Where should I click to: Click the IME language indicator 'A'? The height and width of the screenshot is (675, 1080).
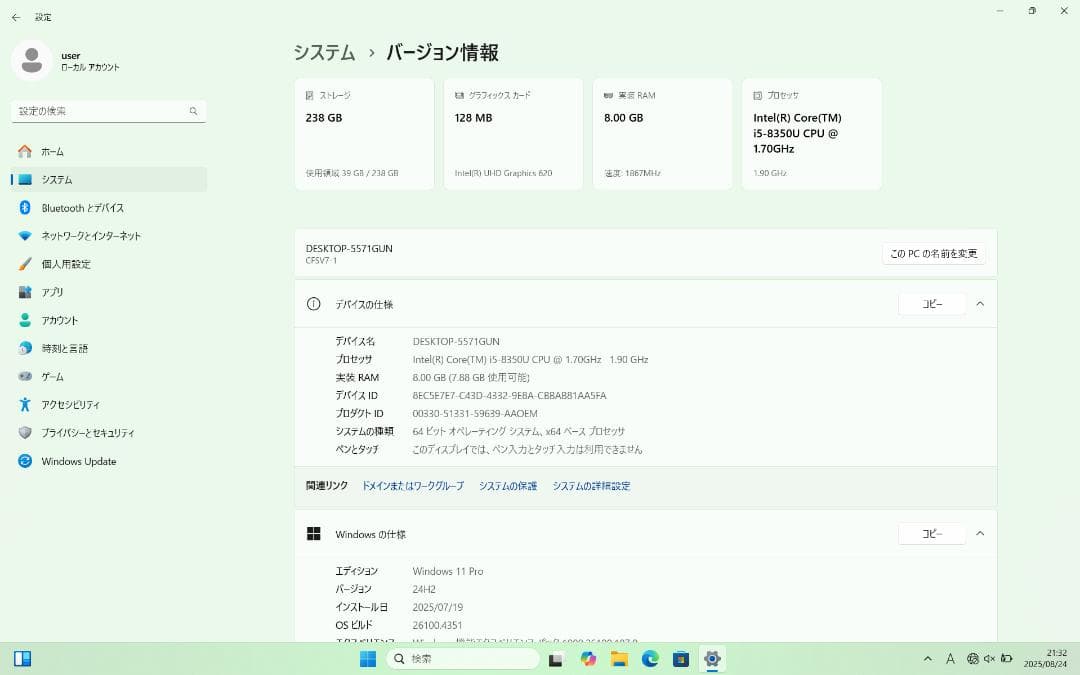[x=950, y=660]
